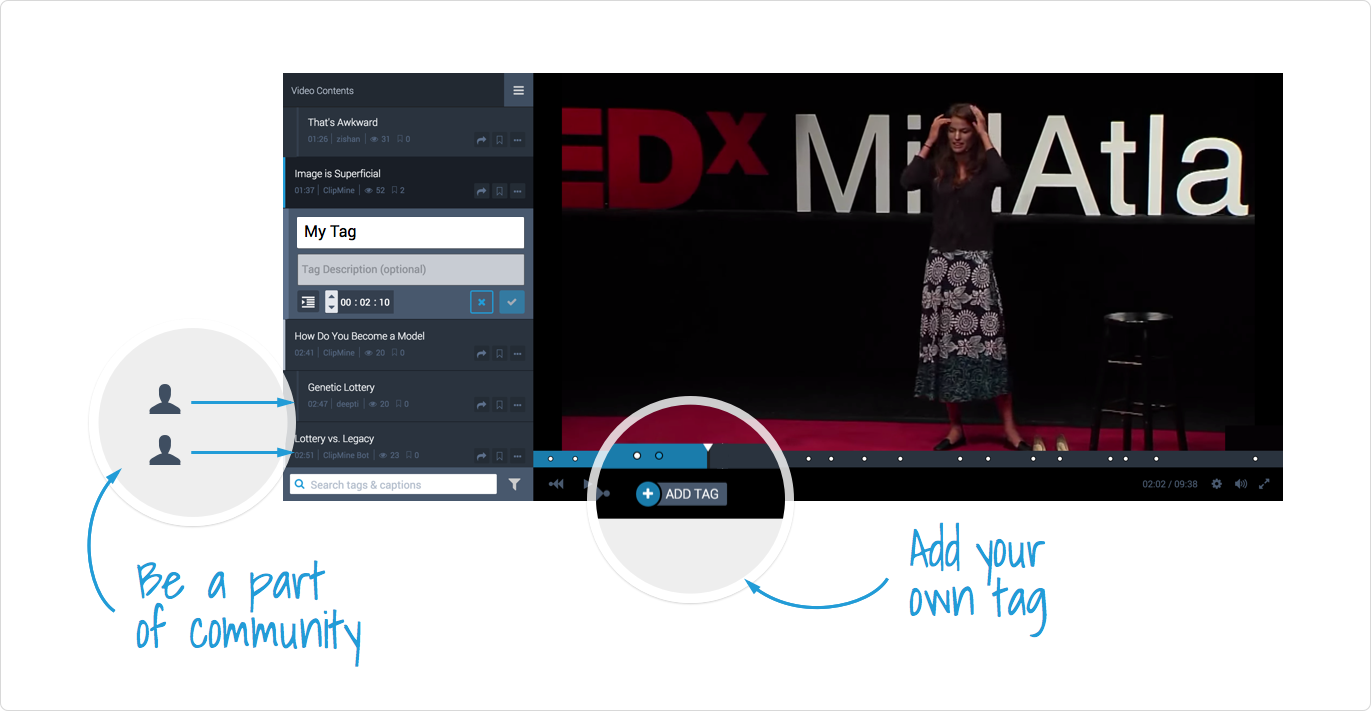Viewport: 1371px width, 711px height.
Task: Click the white playhead triangle on timeline
Action: tap(708, 447)
